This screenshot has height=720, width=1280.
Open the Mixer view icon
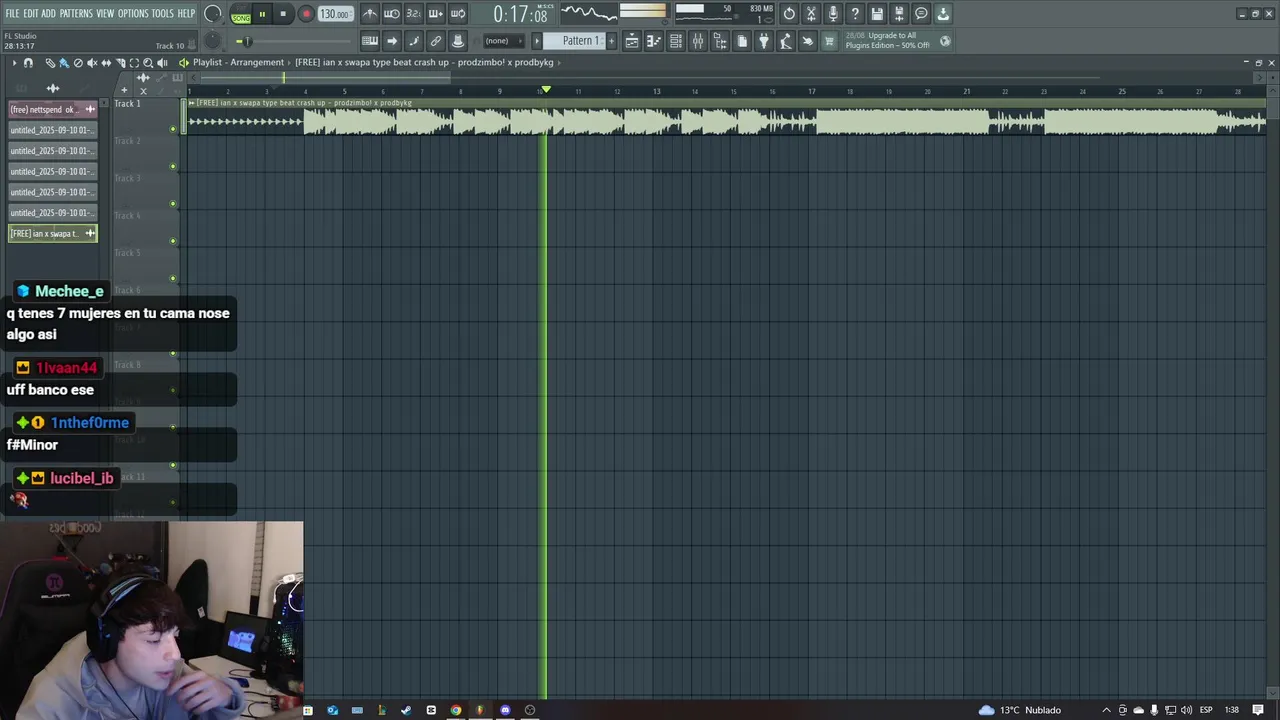698,41
